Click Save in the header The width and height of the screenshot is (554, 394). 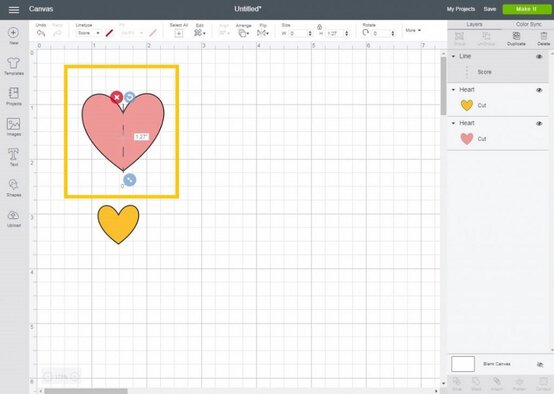[x=490, y=9]
